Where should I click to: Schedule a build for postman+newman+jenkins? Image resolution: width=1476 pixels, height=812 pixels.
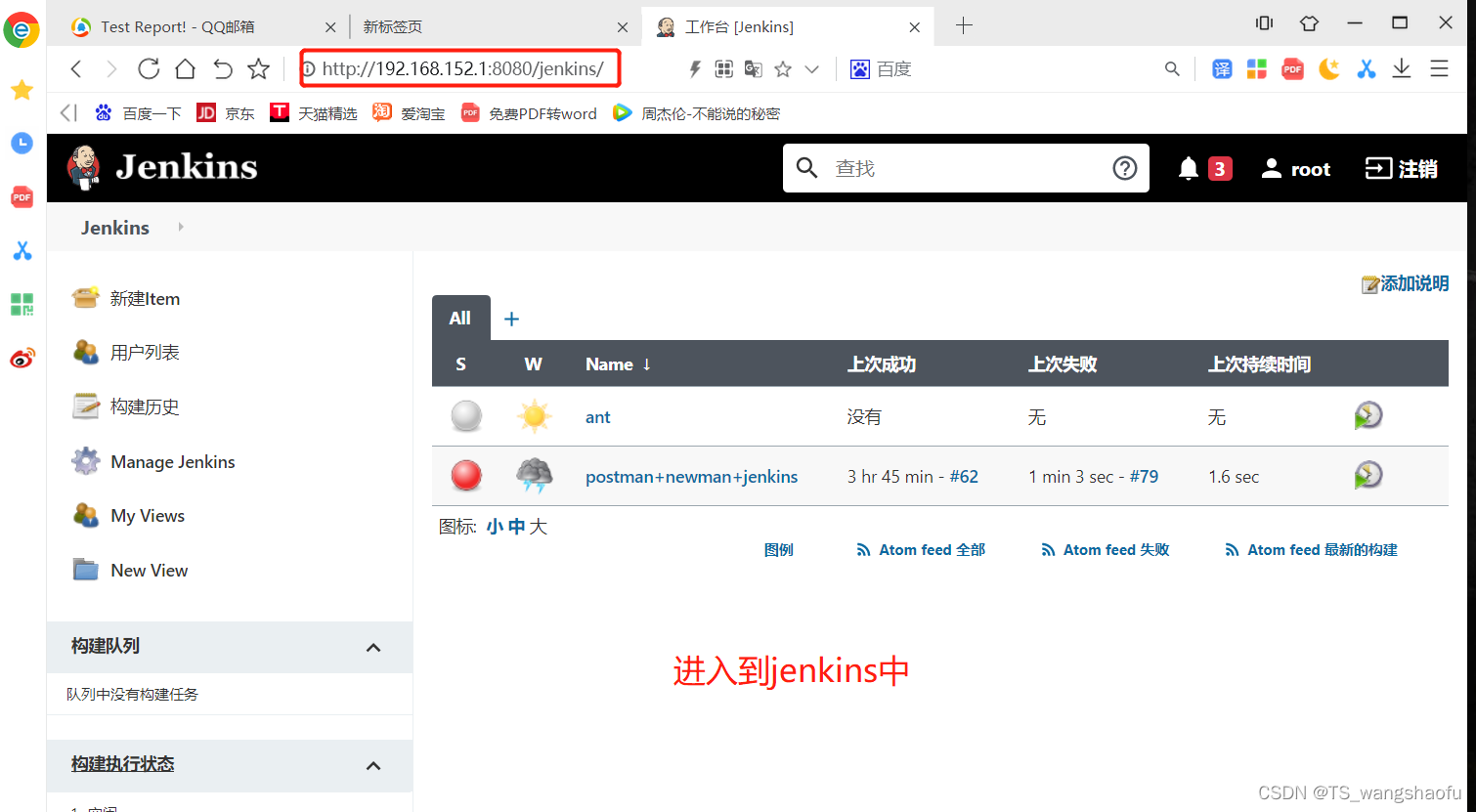pyautogui.click(x=1368, y=475)
